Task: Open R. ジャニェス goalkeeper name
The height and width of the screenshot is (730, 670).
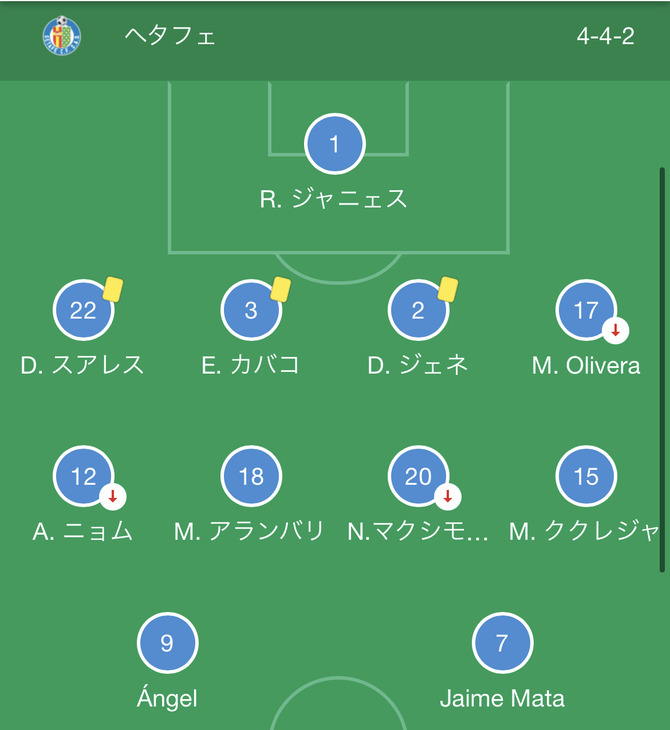Action: click(x=334, y=199)
